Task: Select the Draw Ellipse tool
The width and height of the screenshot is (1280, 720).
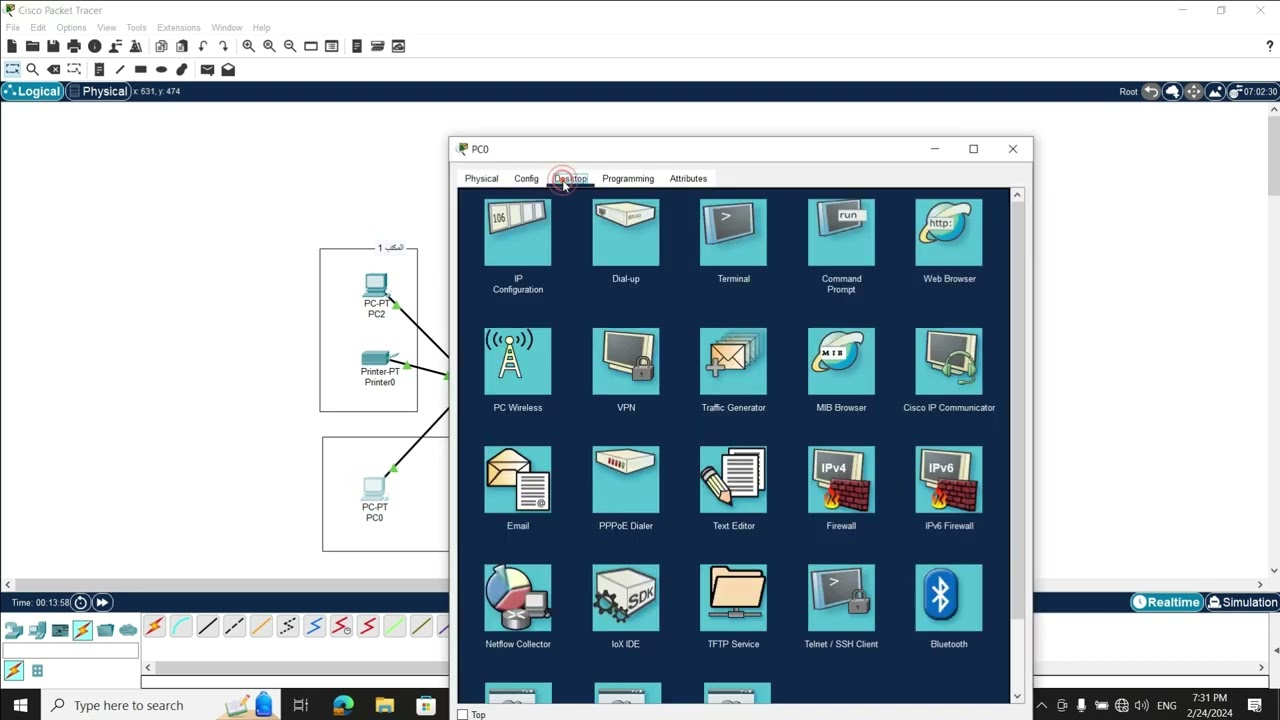Action: pyautogui.click(x=161, y=69)
